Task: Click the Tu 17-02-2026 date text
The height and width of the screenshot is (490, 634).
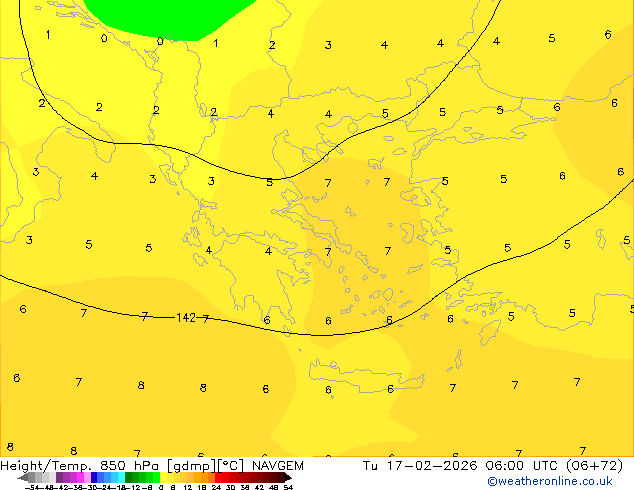Action: click(420, 466)
